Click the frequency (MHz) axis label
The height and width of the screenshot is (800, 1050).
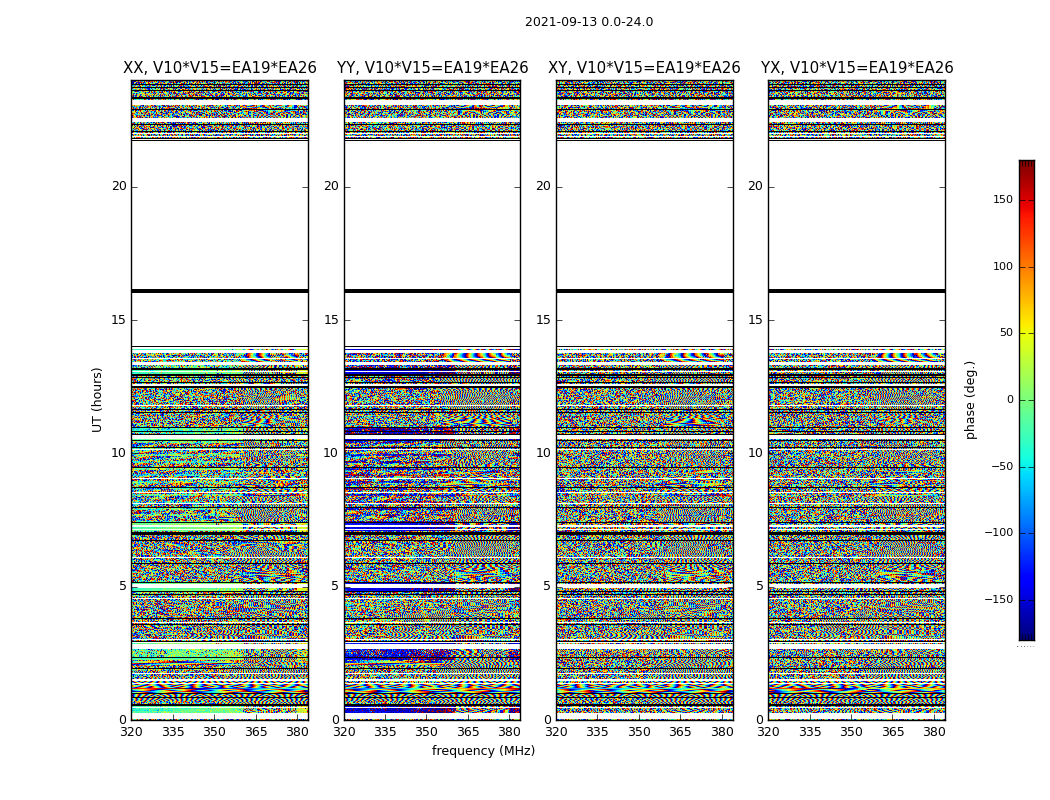(483, 750)
